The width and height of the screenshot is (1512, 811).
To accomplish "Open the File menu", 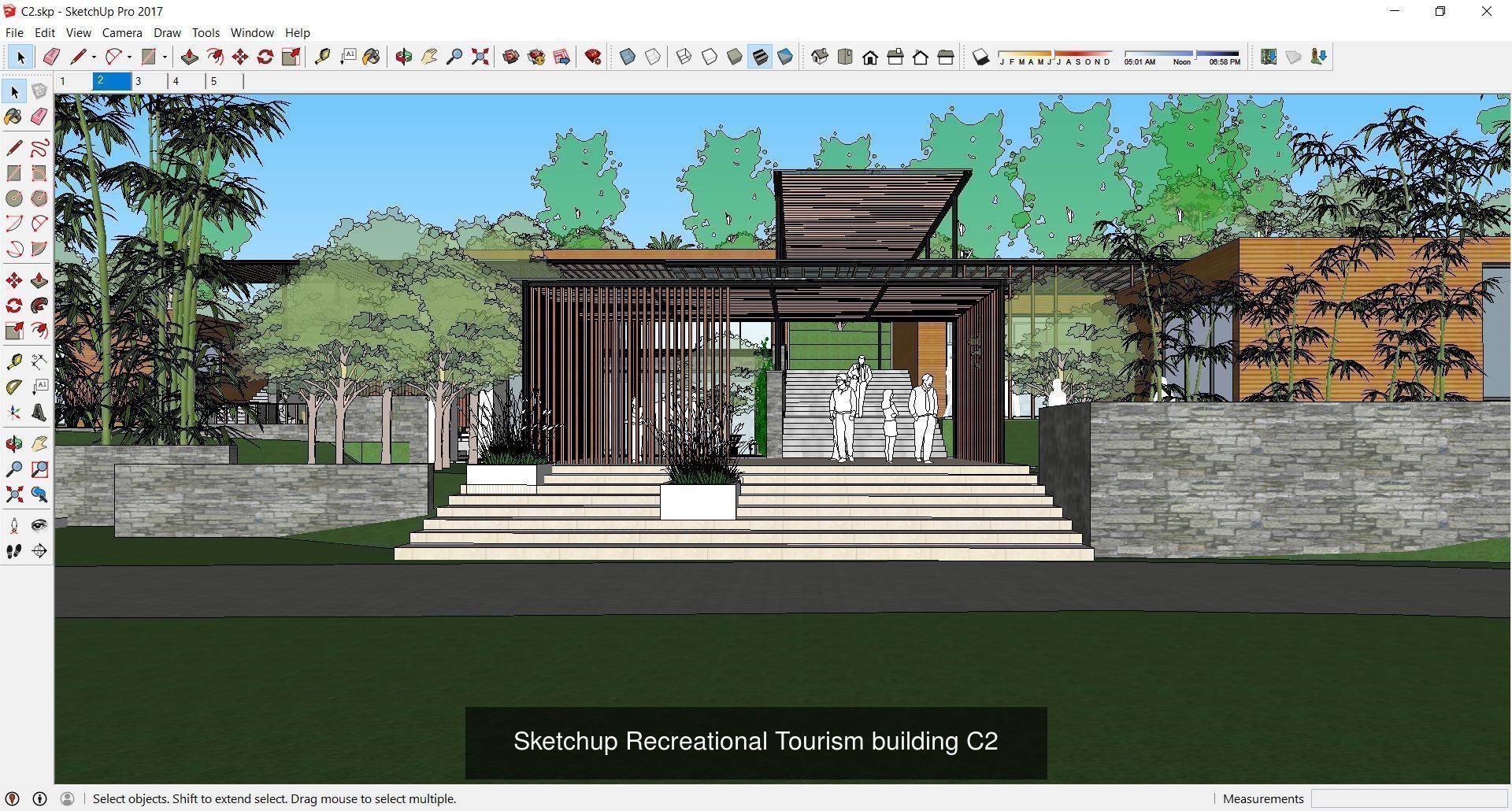I will pyautogui.click(x=14, y=32).
